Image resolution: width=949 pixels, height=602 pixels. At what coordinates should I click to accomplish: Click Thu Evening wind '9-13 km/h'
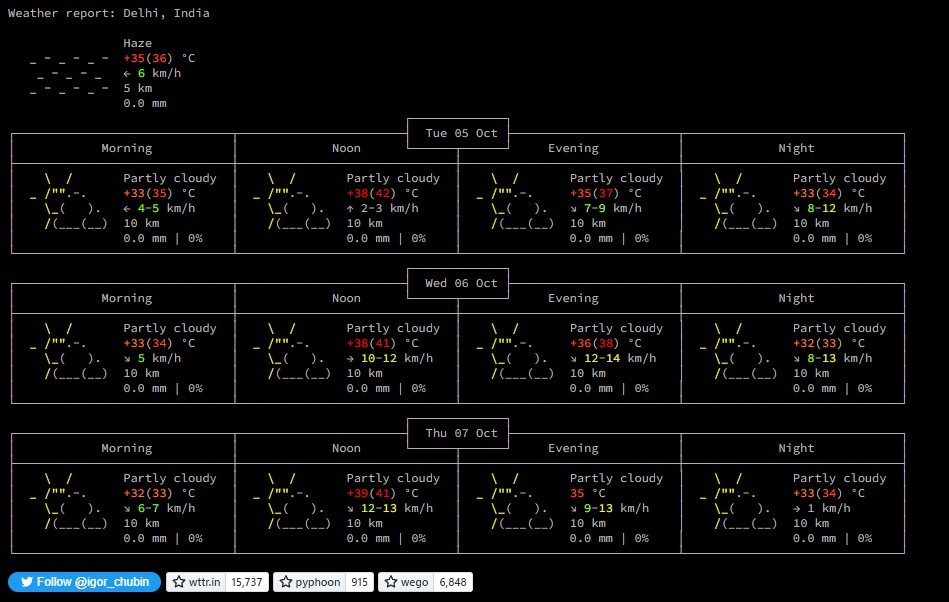[x=617, y=508]
